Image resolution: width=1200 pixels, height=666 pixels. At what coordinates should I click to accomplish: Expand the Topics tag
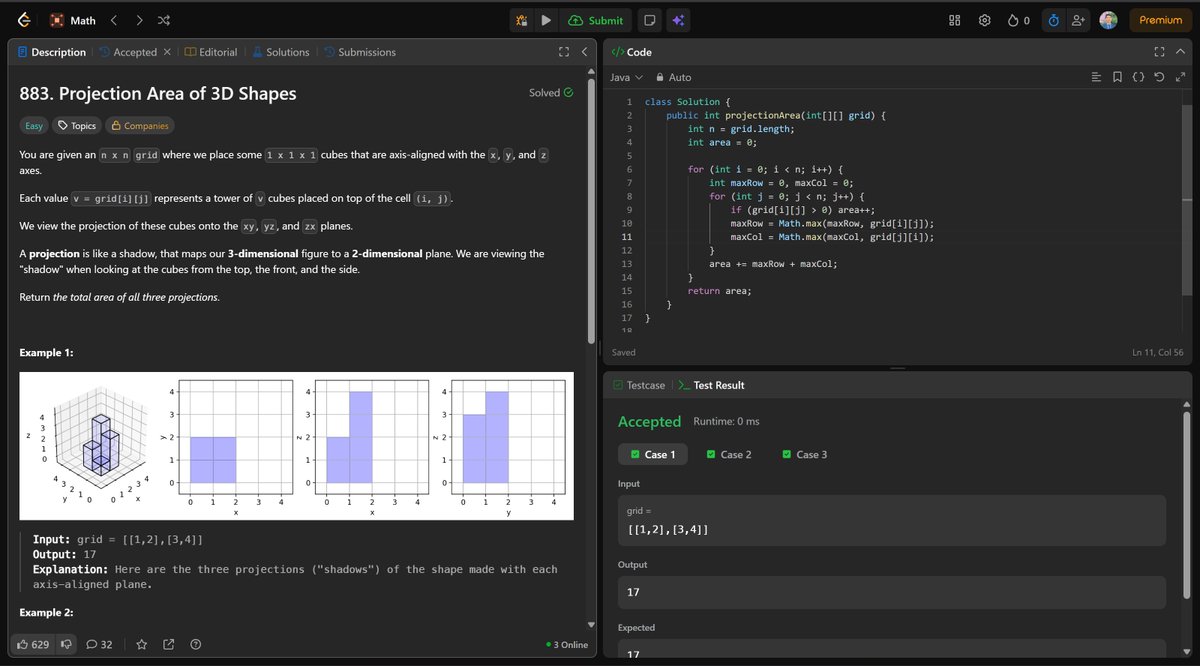pos(77,126)
